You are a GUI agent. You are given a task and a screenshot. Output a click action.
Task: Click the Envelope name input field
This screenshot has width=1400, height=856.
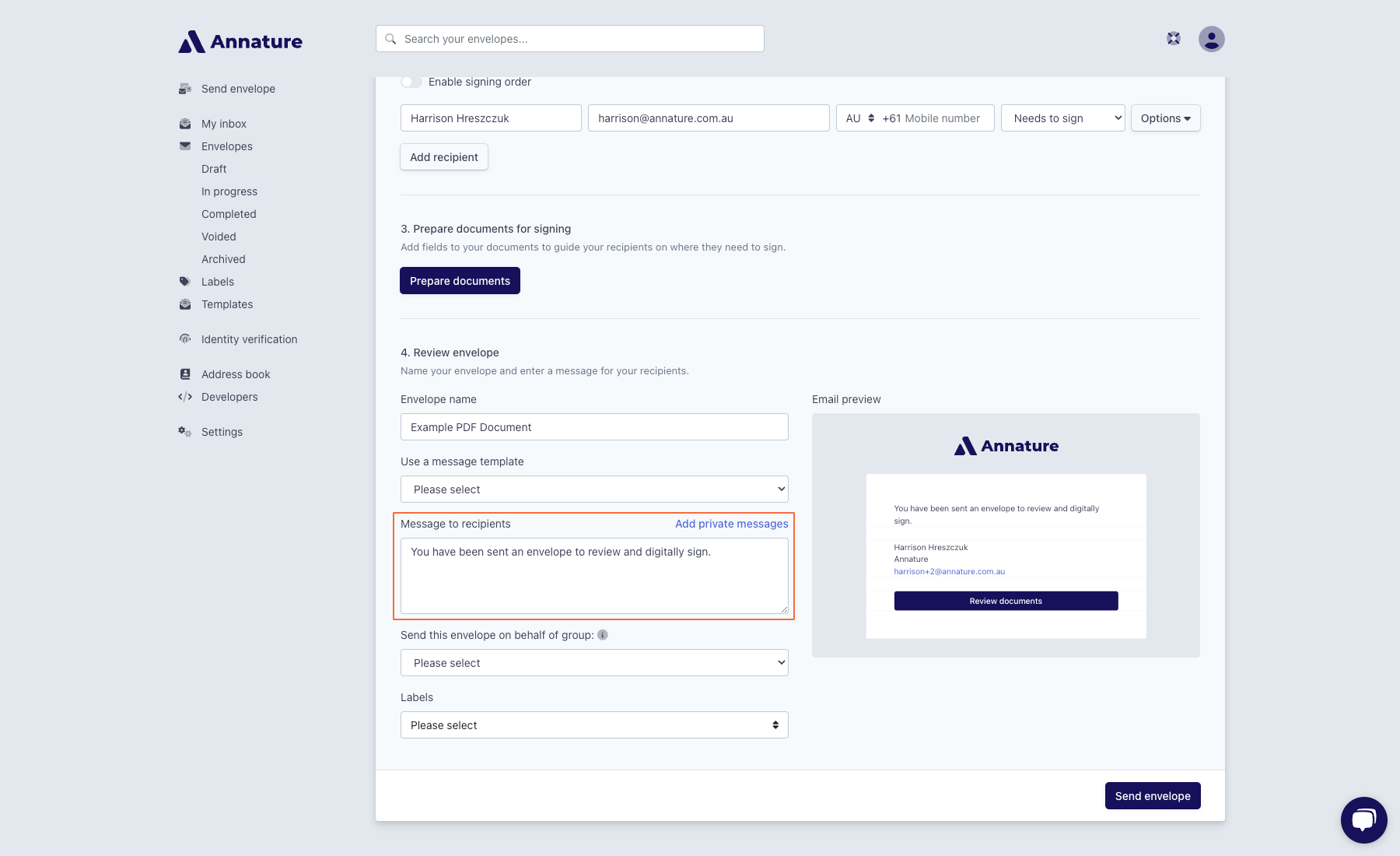point(594,427)
